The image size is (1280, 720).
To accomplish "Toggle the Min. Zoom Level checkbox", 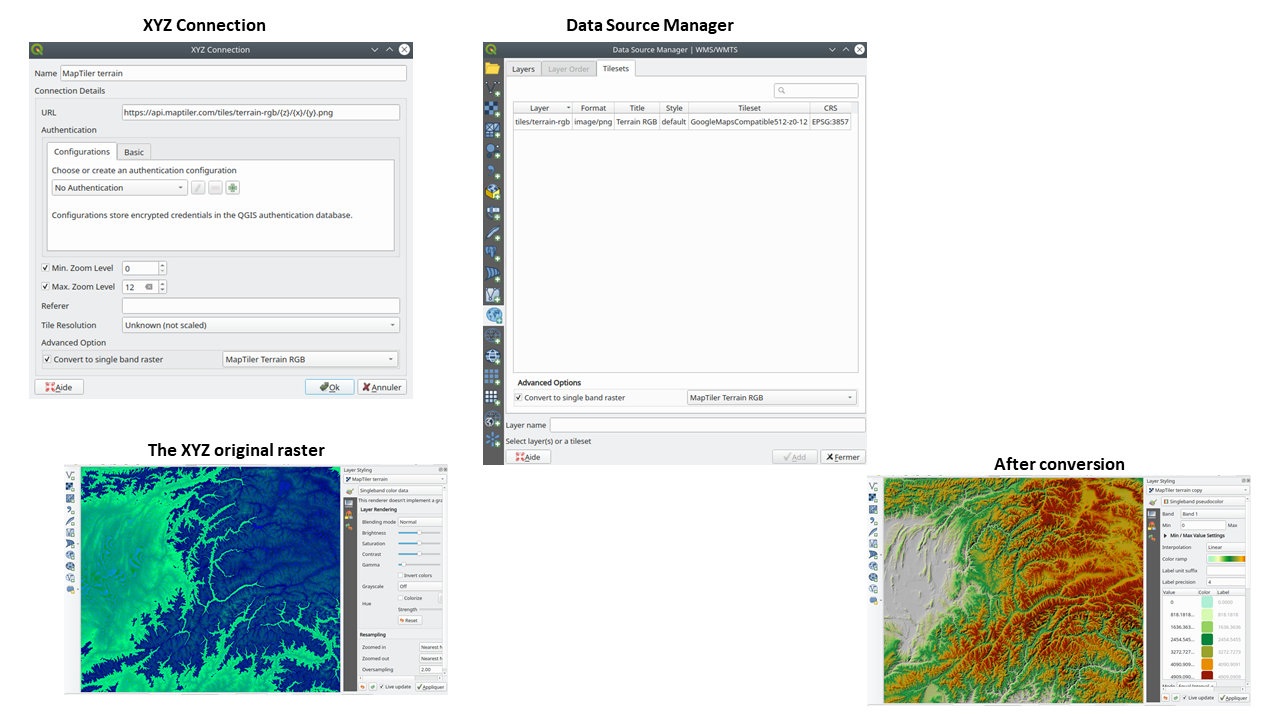I will 45,268.
